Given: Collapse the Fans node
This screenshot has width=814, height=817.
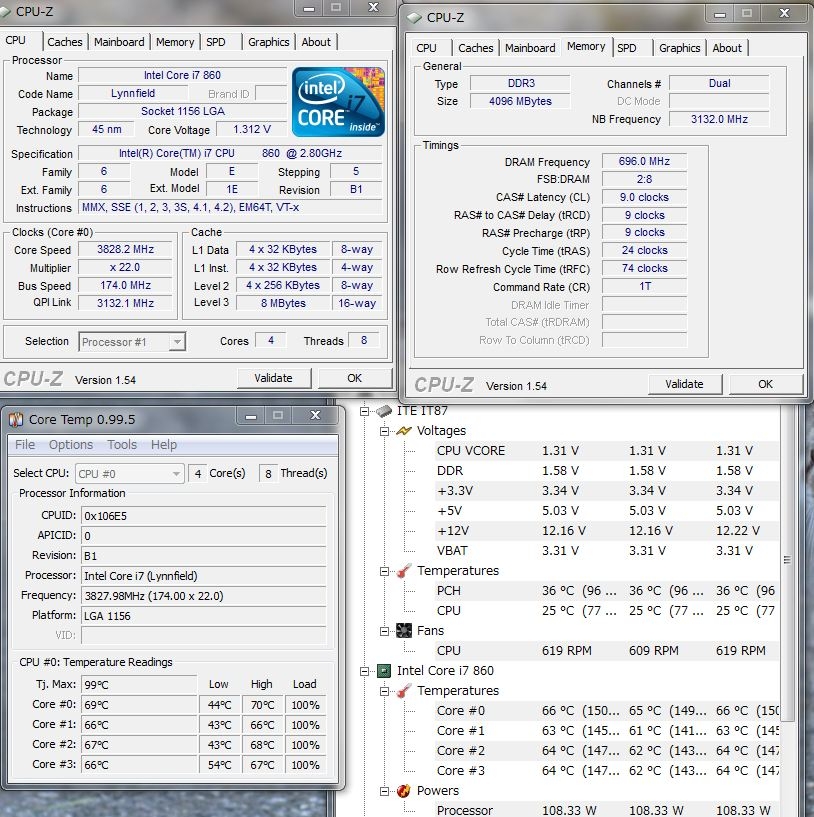Looking at the screenshot, I should [384, 631].
